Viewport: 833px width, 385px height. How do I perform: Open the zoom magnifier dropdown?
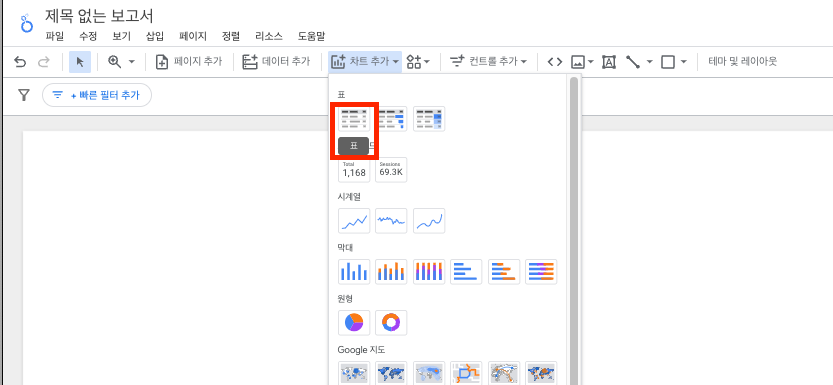121,62
